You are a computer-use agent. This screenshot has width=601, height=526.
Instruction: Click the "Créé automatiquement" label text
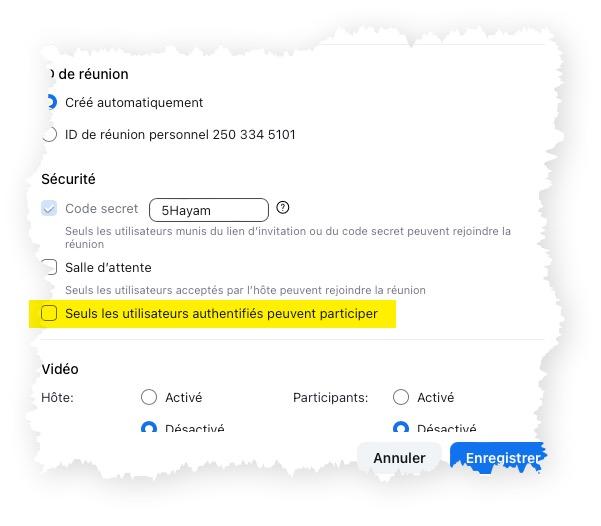click(134, 102)
